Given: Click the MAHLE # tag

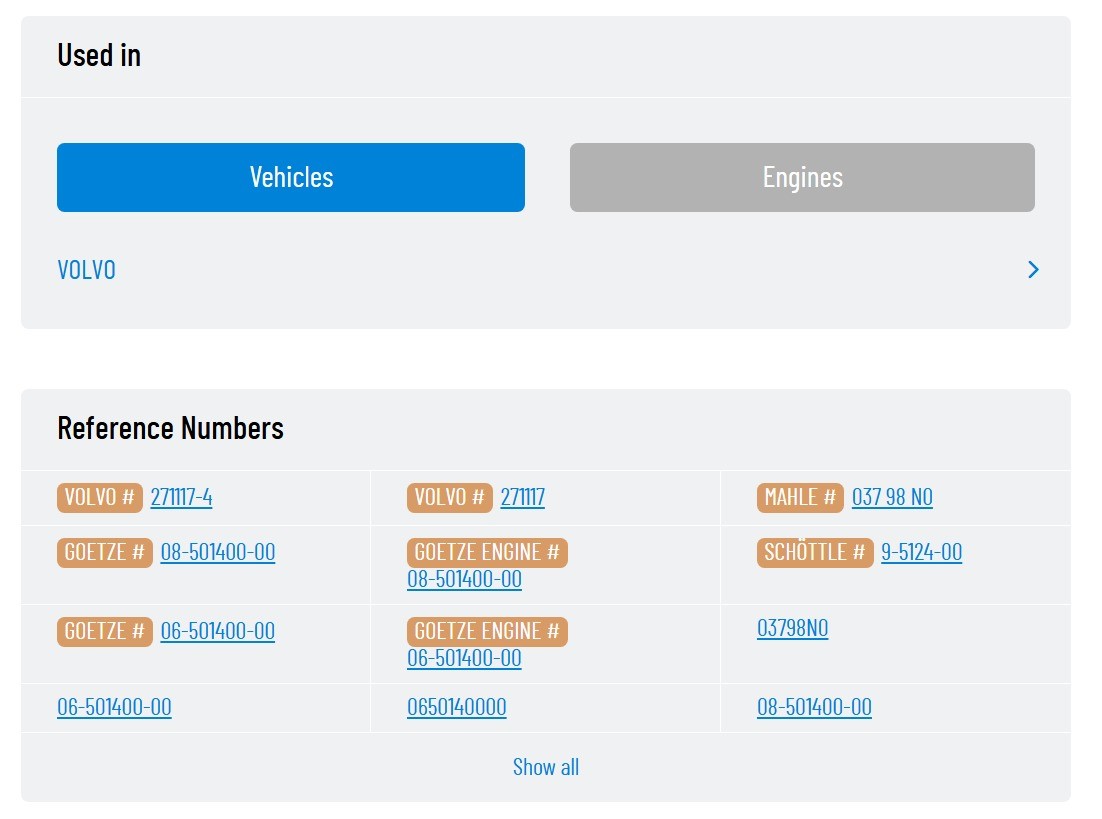Looking at the screenshot, I should 800,498.
